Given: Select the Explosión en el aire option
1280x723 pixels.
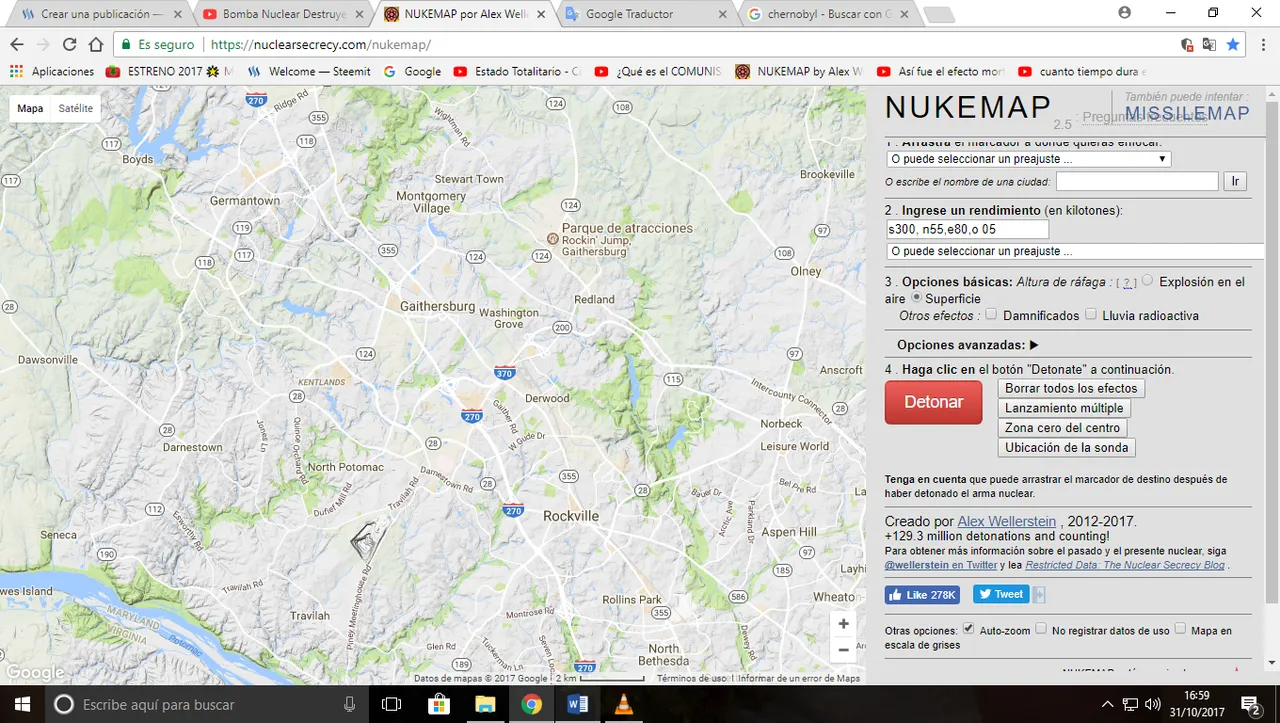Looking at the screenshot, I should click(1147, 281).
